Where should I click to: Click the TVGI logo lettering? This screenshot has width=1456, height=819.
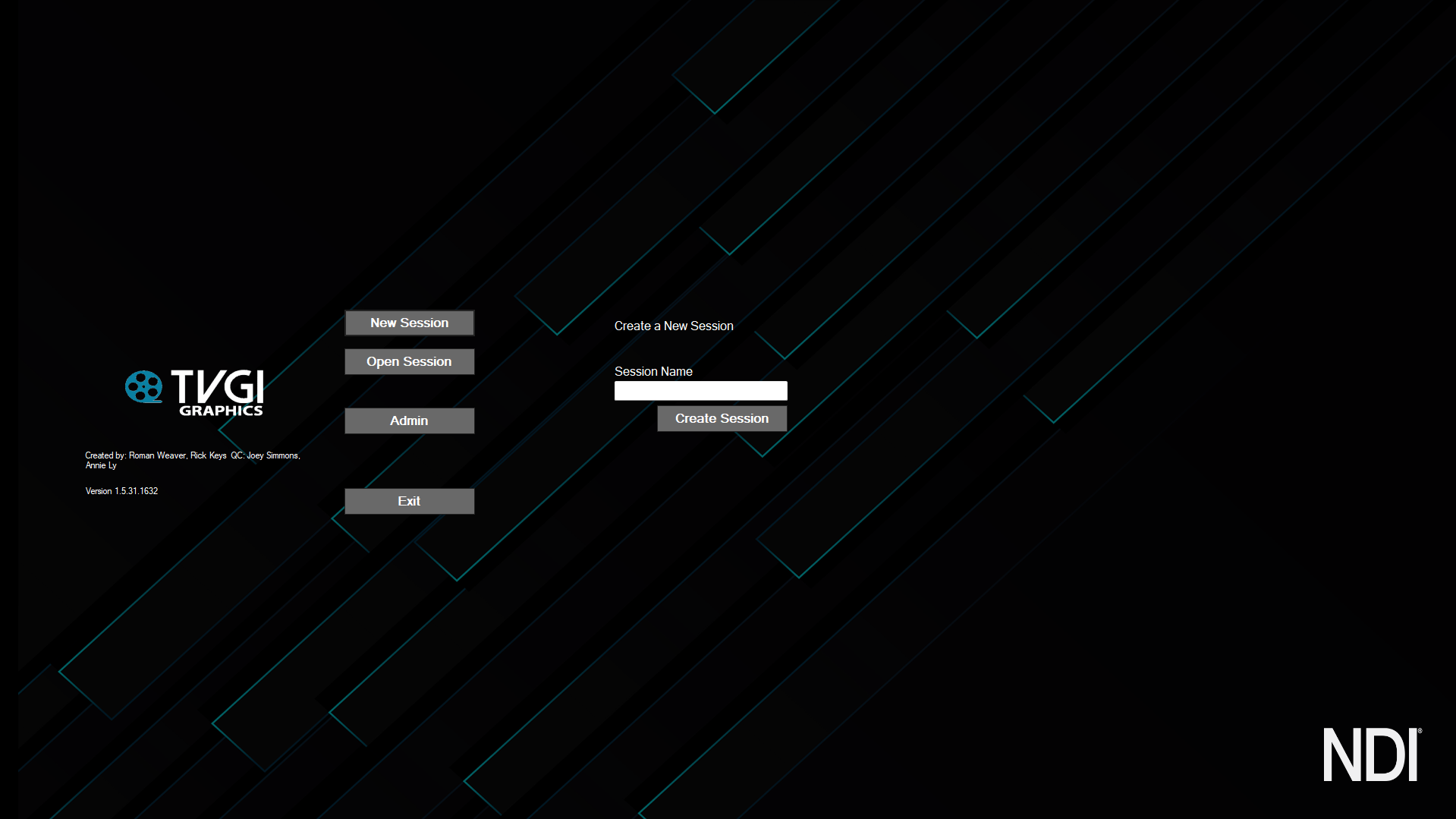218,386
